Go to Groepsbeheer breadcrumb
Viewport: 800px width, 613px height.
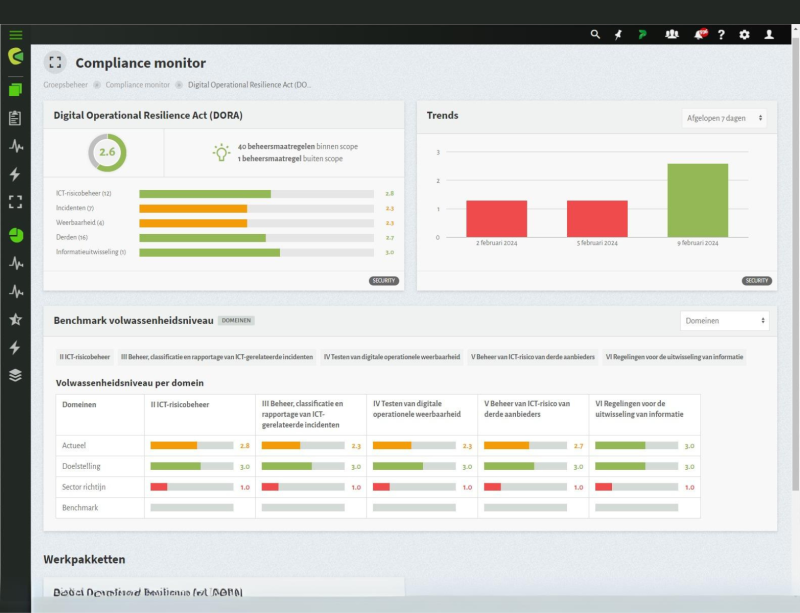(65, 85)
